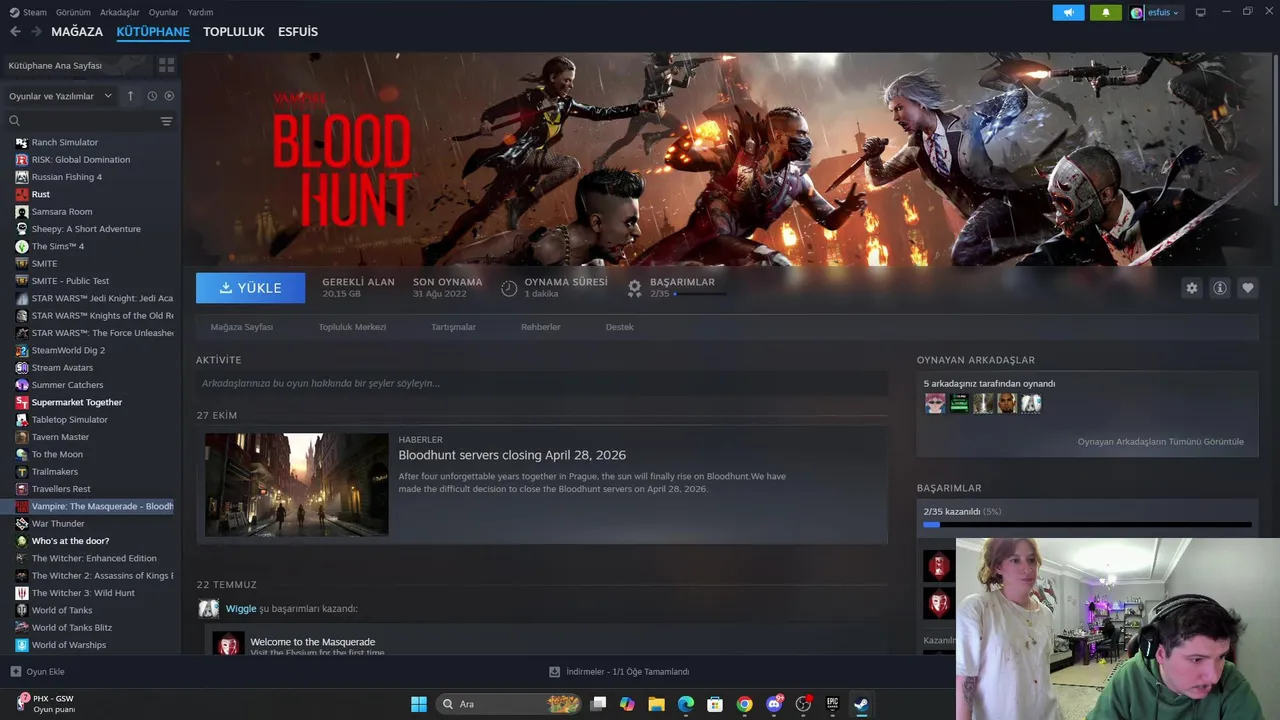Image resolution: width=1280 pixels, height=720 pixels.
Task: Open Google Chrome from the taskbar
Action: (x=744, y=704)
